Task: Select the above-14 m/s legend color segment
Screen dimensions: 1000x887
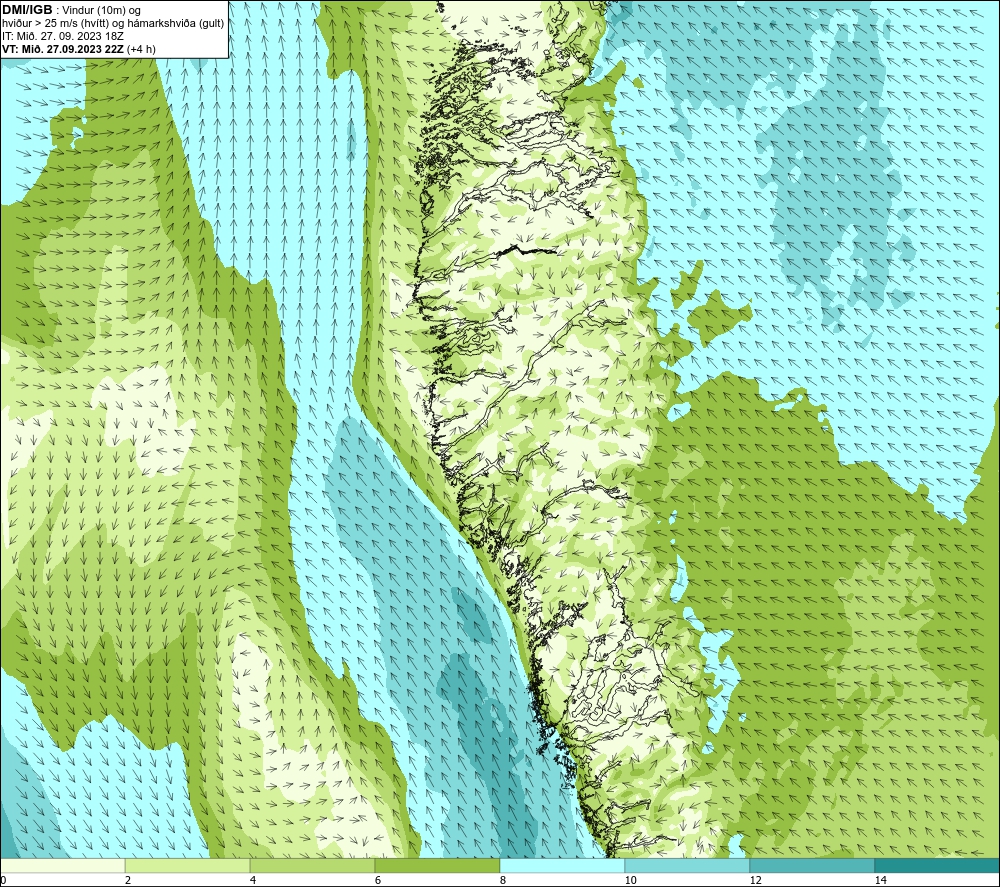Action: click(938, 866)
